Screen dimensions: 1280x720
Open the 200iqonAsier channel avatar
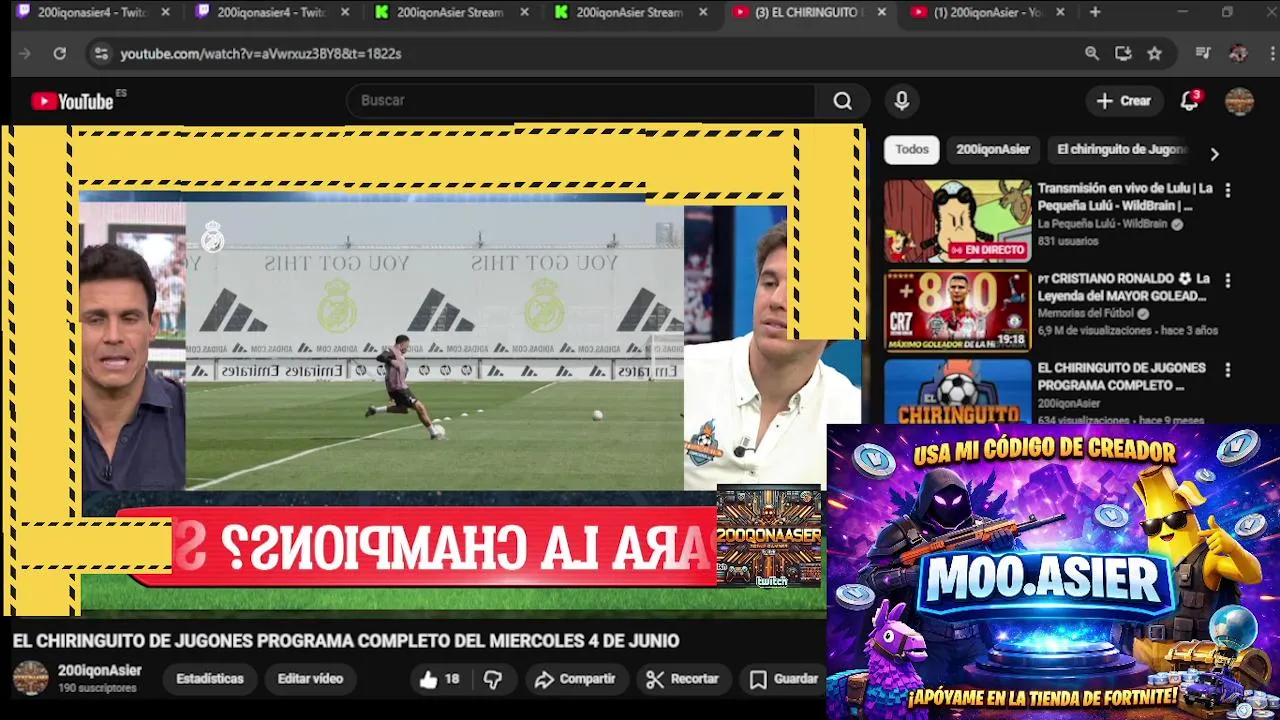tap(30, 678)
